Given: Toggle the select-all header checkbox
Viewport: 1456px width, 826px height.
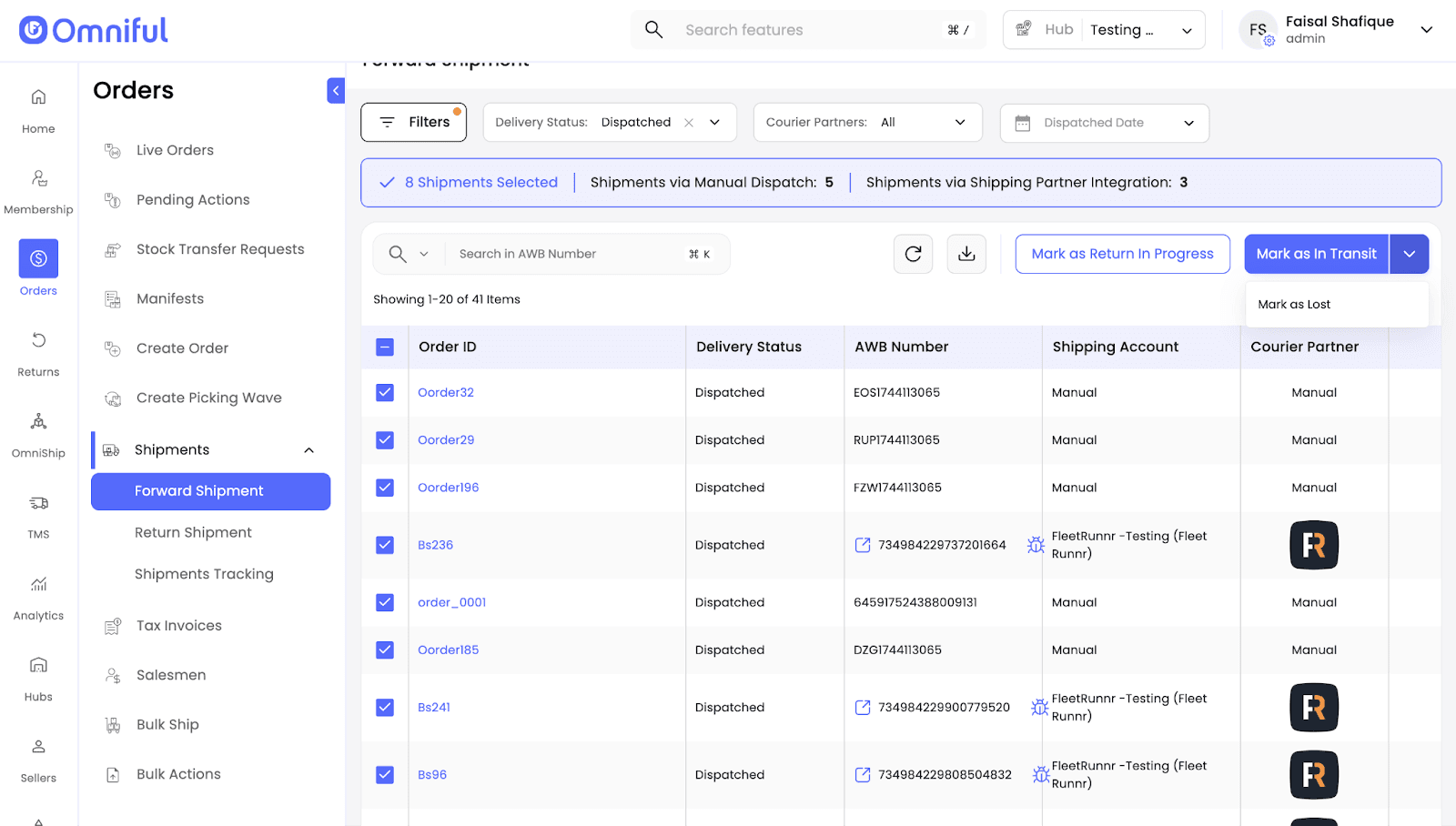Looking at the screenshot, I should pos(385,347).
